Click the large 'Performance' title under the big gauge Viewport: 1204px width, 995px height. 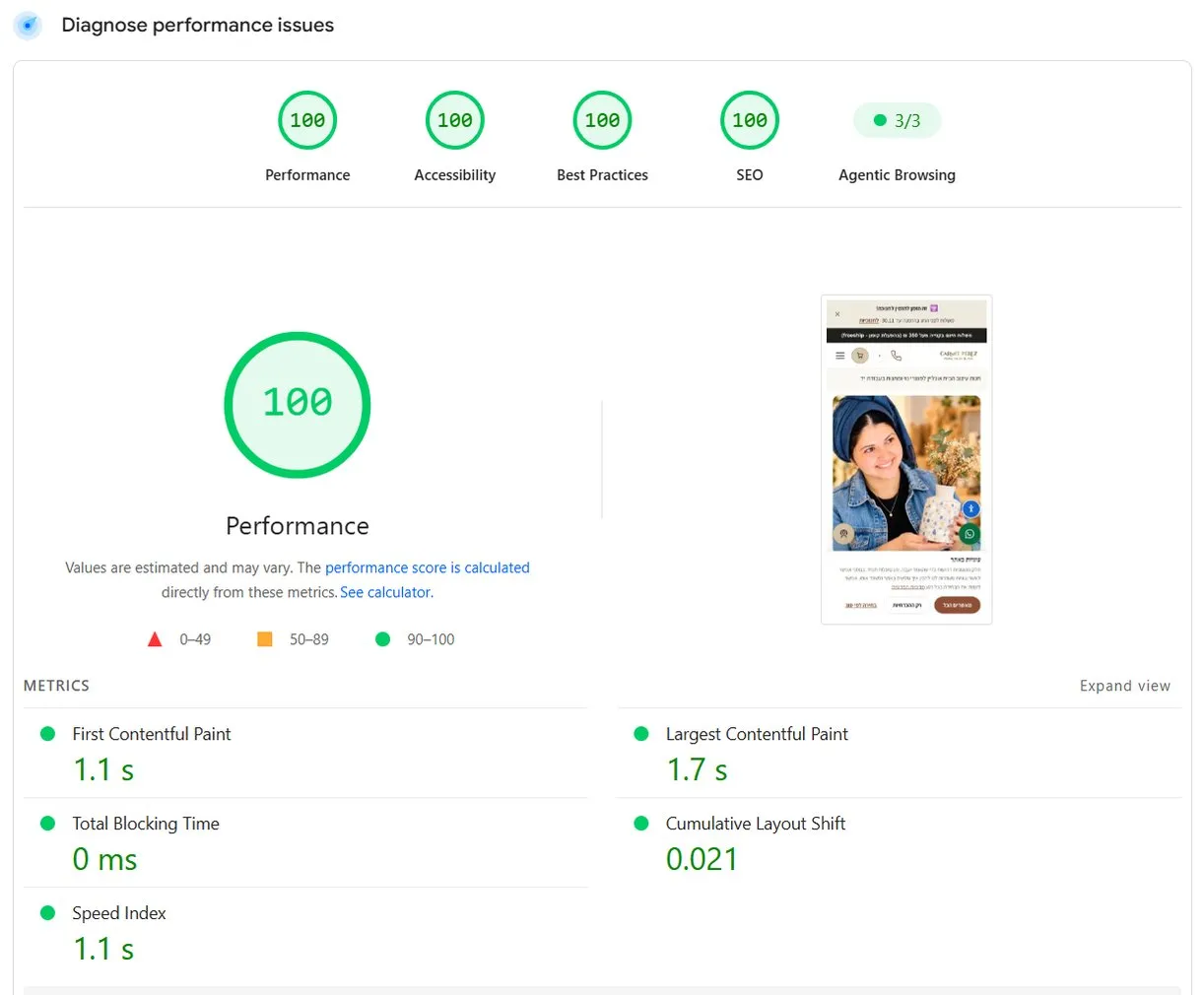tap(298, 526)
